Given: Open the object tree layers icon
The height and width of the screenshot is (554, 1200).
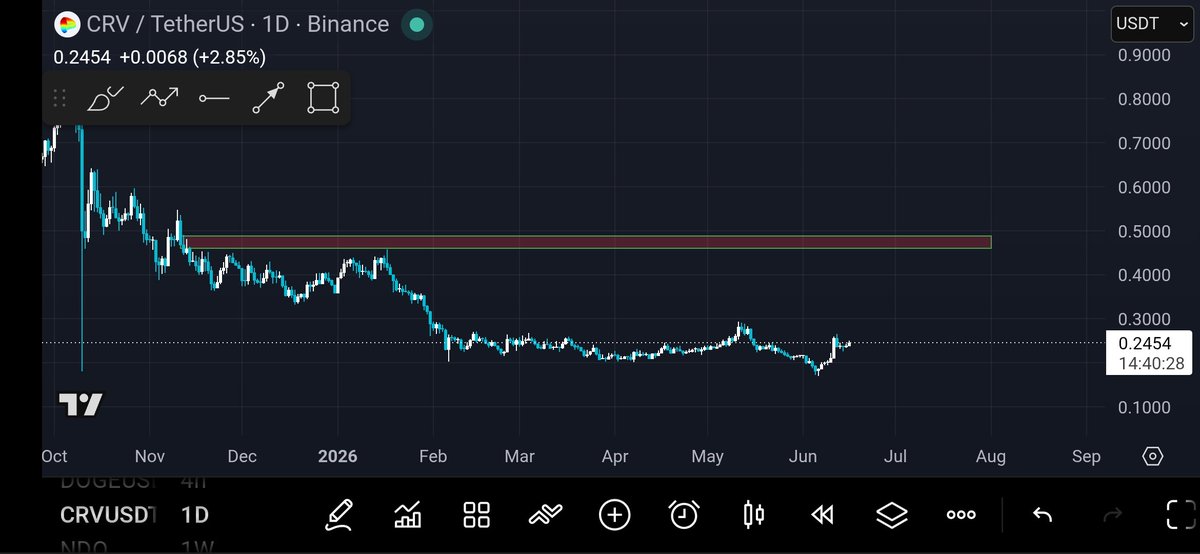Looking at the screenshot, I should click(x=891, y=515).
